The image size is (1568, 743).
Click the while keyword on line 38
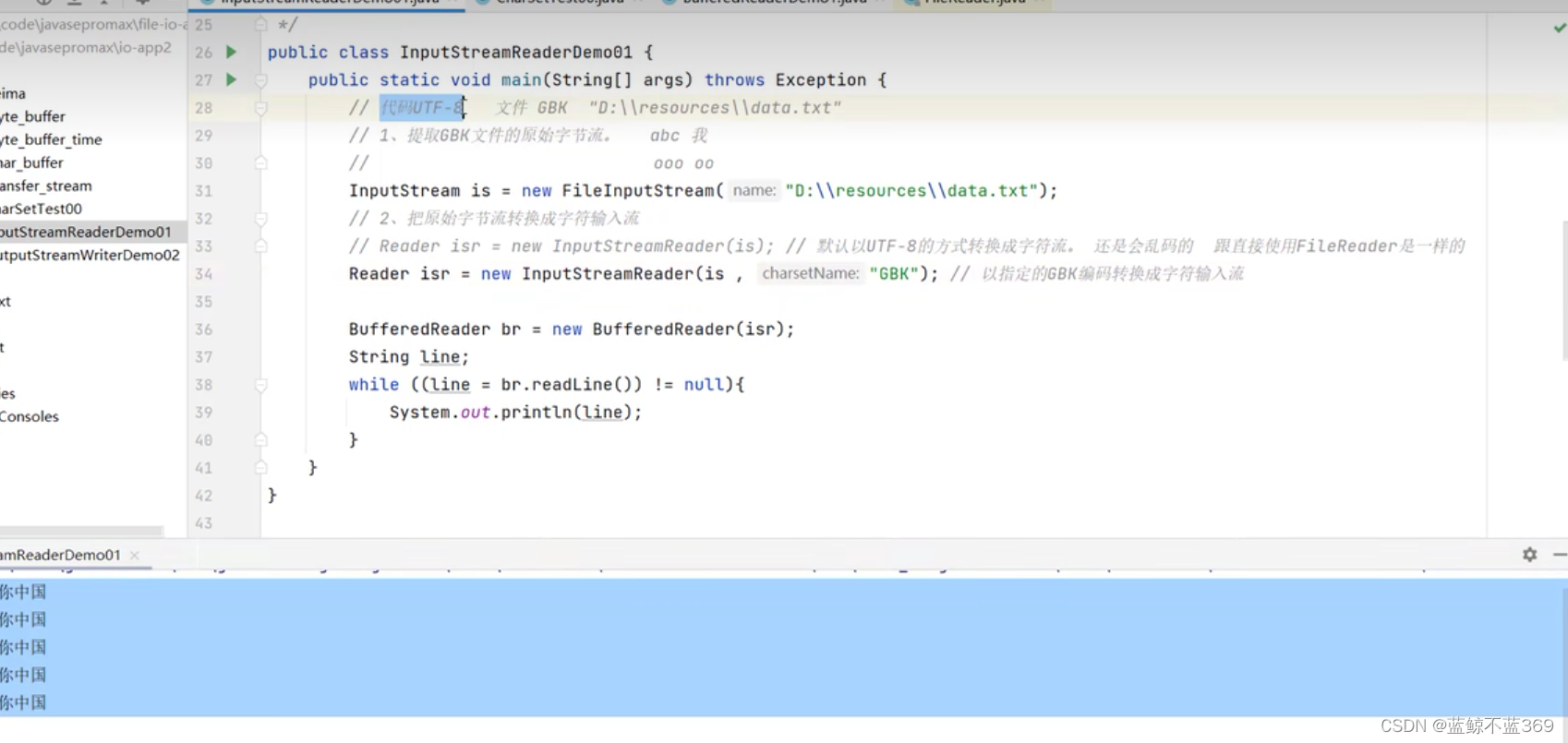point(374,385)
